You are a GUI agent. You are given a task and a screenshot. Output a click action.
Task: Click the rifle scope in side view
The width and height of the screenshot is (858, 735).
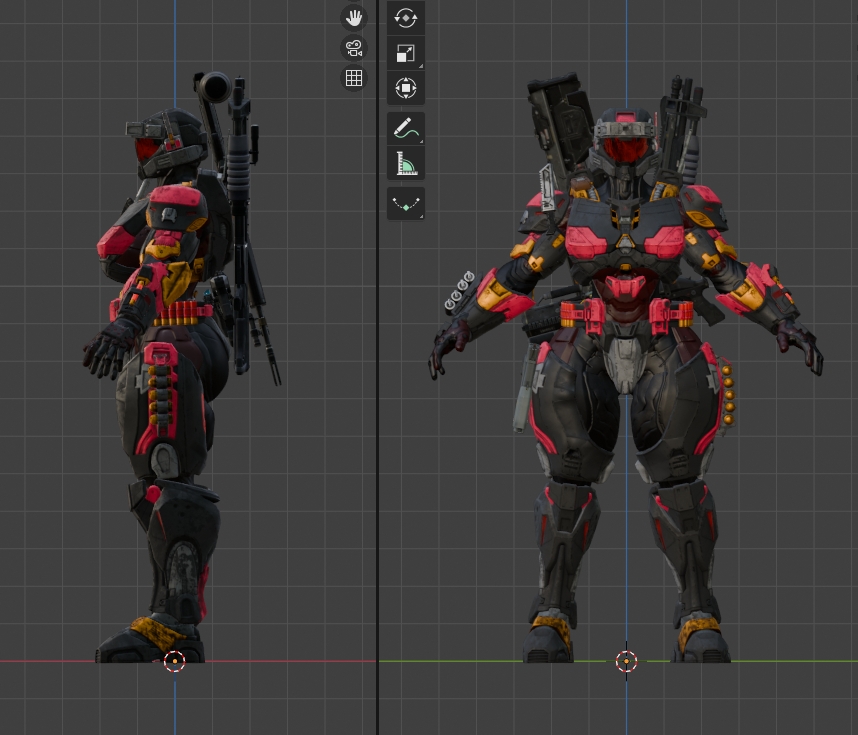pos(213,87)
